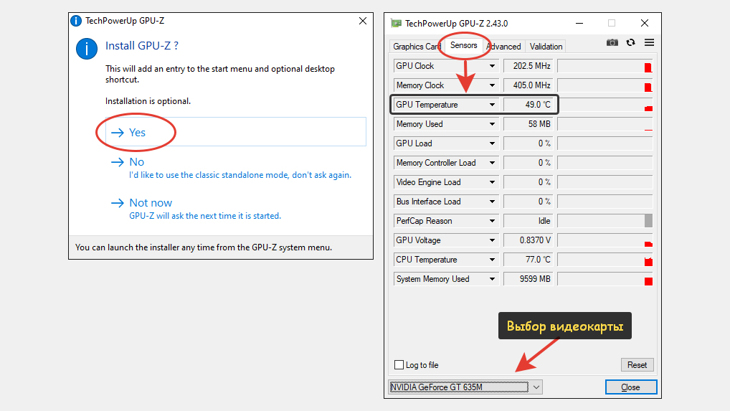730x411 pixels.
Task: Open the GPU Load sensor dropdown
Action: click(x=492, y=143)
